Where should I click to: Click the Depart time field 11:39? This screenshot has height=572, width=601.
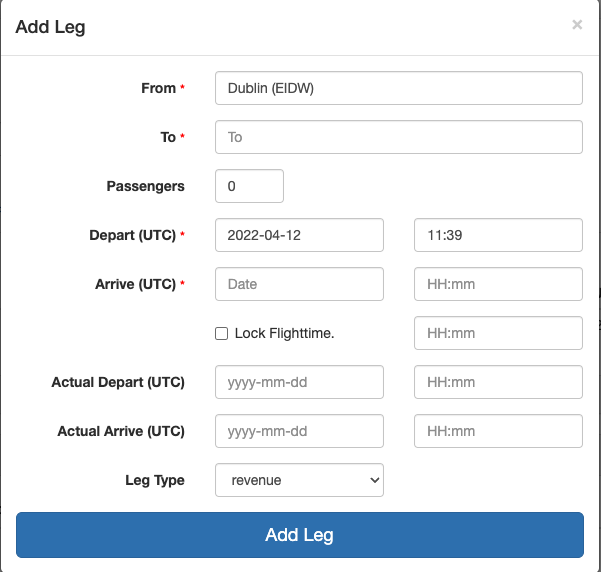[x=498, y=235]
